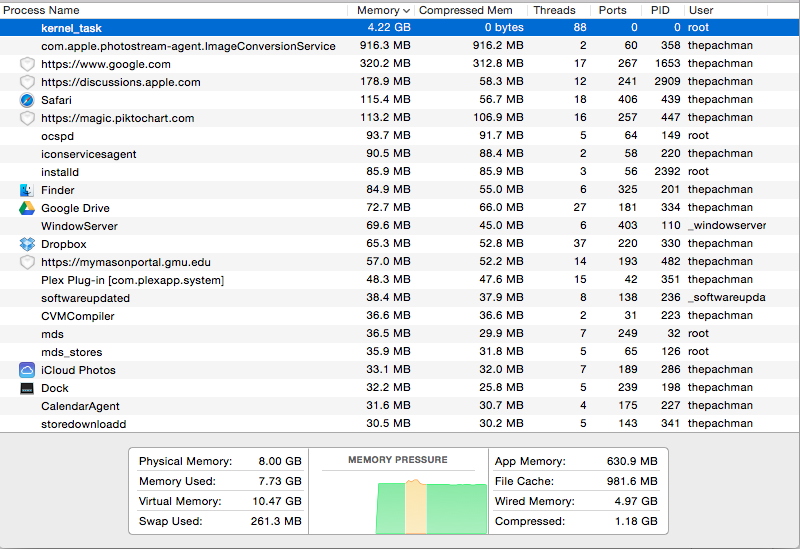800x549 pixels.
Task: Select the https://www.google.com process name
Action: pos(106,64)
